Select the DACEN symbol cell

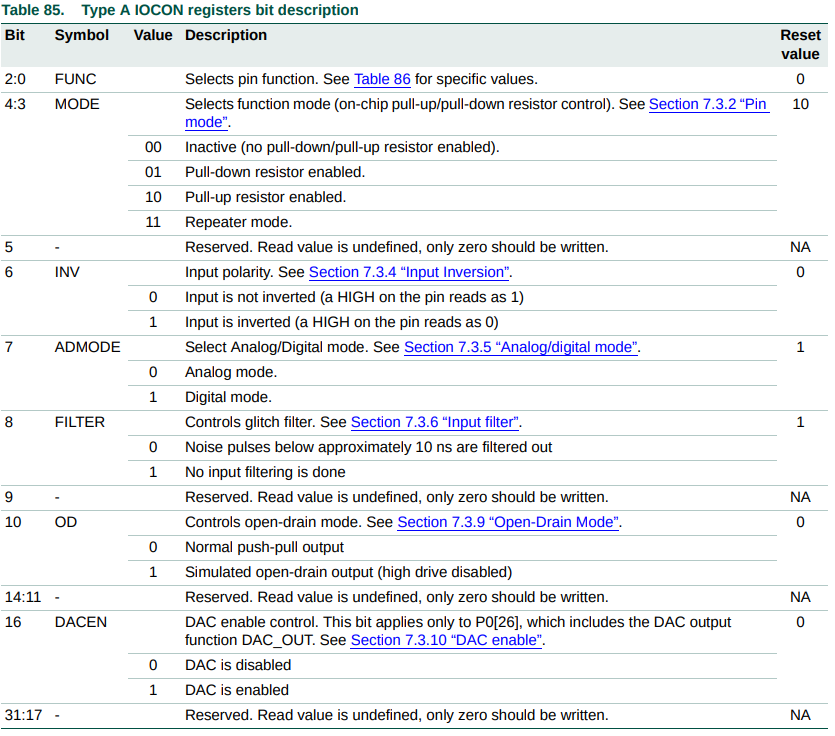point(81,623)
